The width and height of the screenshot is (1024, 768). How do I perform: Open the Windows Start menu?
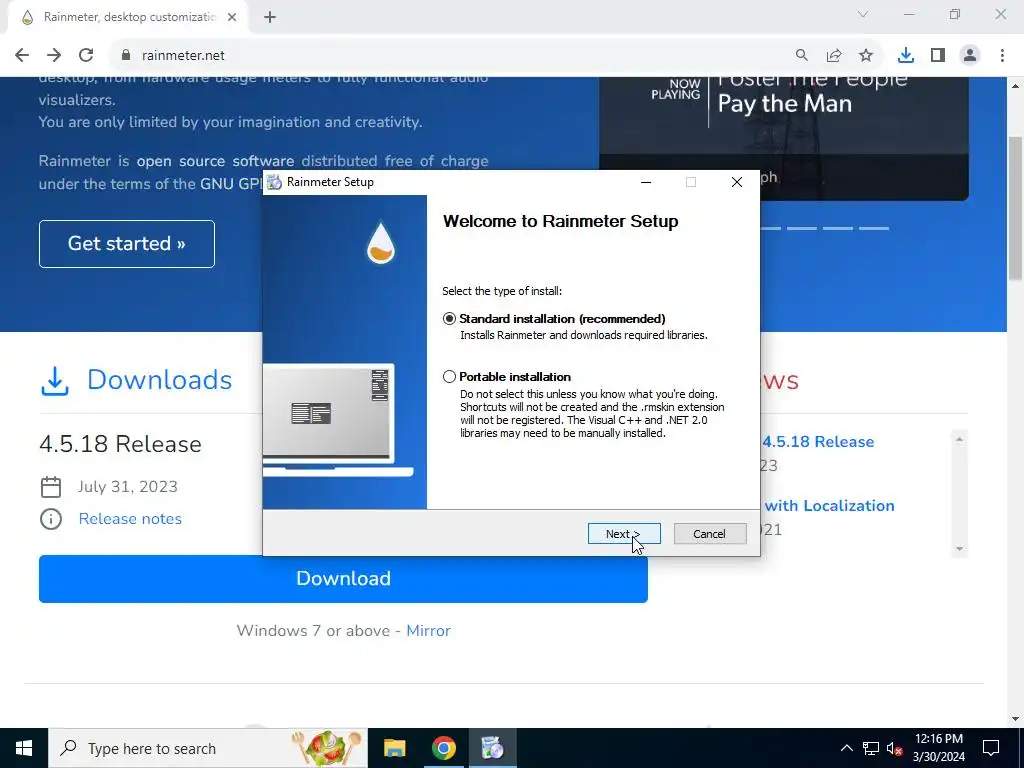(x=24, y=748)
